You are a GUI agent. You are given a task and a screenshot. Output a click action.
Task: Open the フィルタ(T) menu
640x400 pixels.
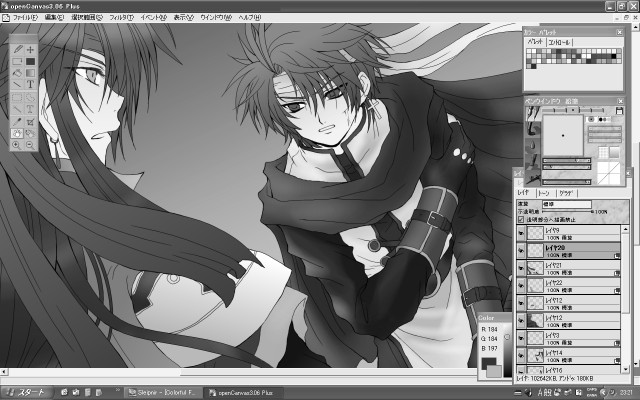[x=121, y=18]
